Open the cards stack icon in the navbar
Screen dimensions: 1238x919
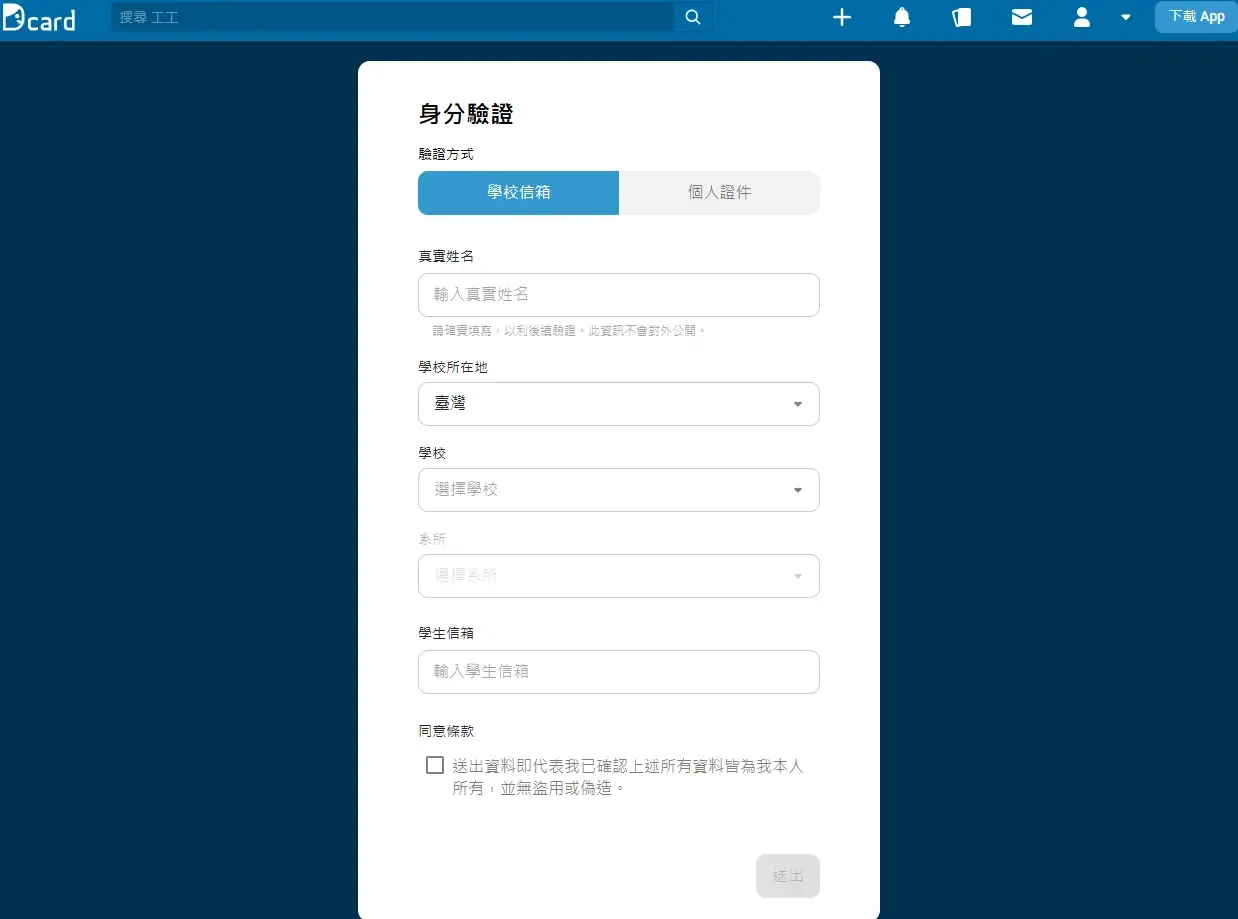(962, 17)
